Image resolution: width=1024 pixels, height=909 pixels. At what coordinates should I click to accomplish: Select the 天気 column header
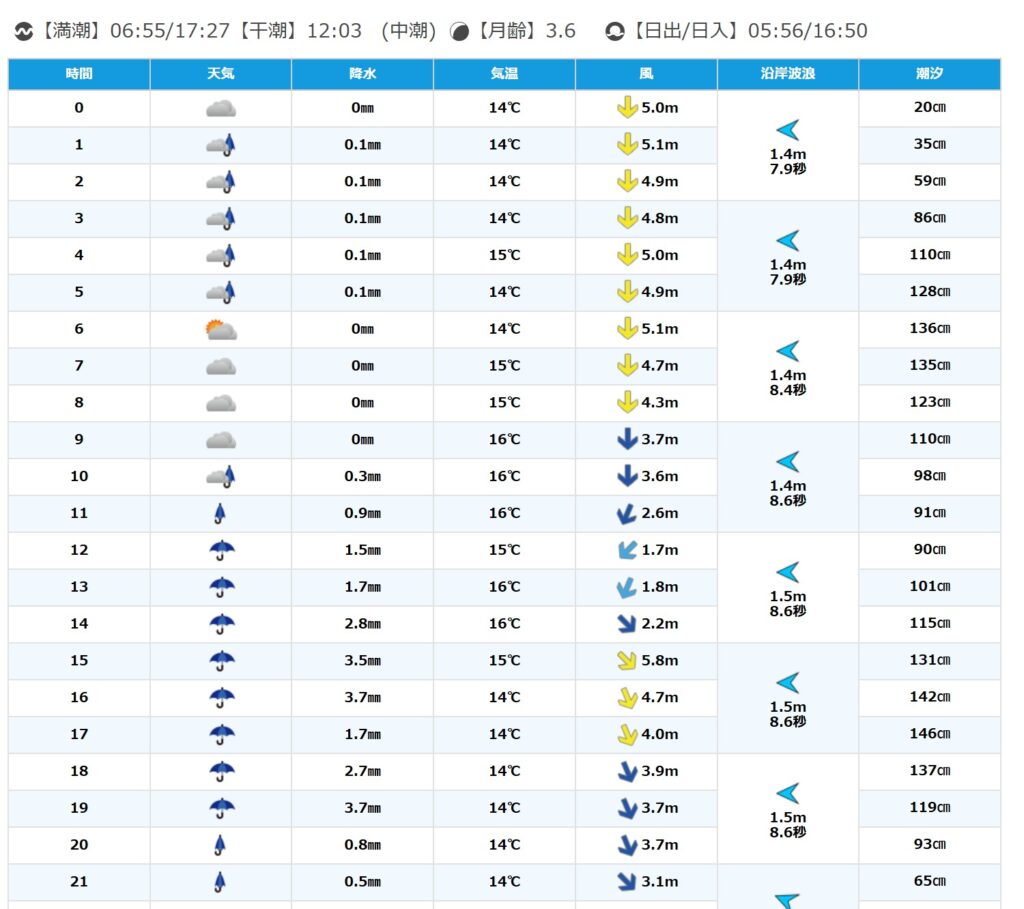pyautogui.click(x=221, y=74)
